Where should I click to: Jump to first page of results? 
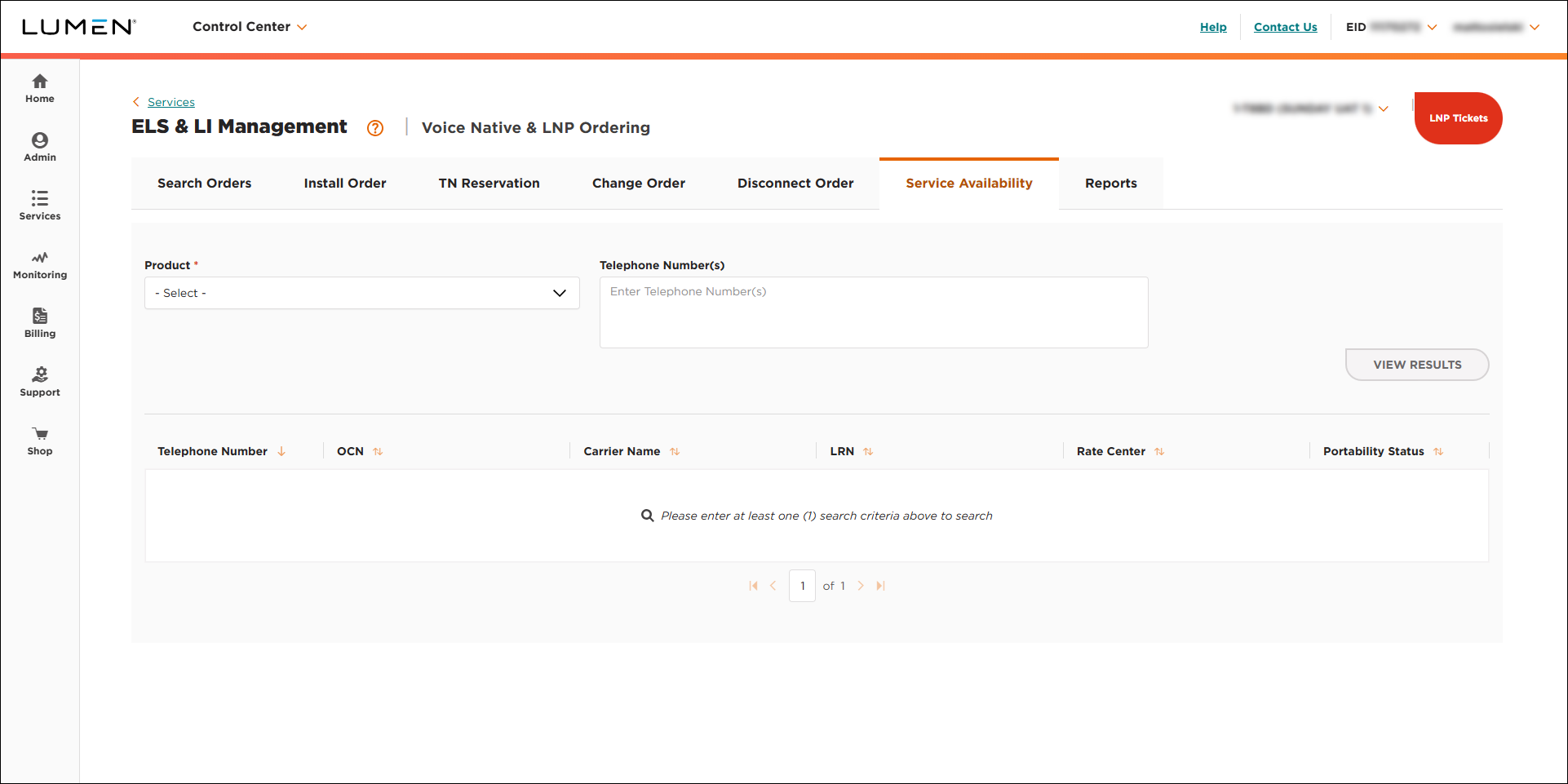click(x=753, y=586)
